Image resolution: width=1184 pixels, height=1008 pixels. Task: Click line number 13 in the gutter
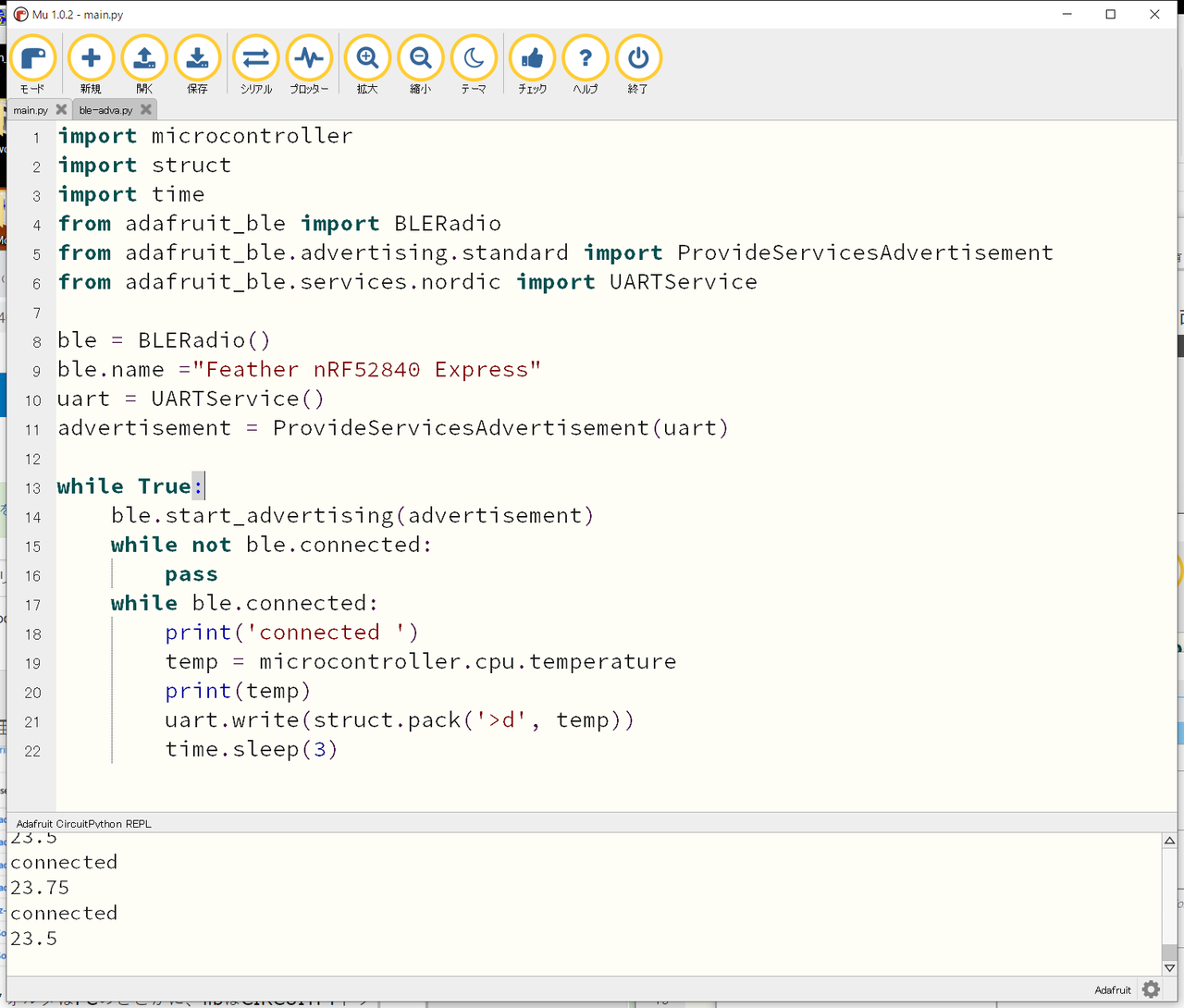[32, 488]
